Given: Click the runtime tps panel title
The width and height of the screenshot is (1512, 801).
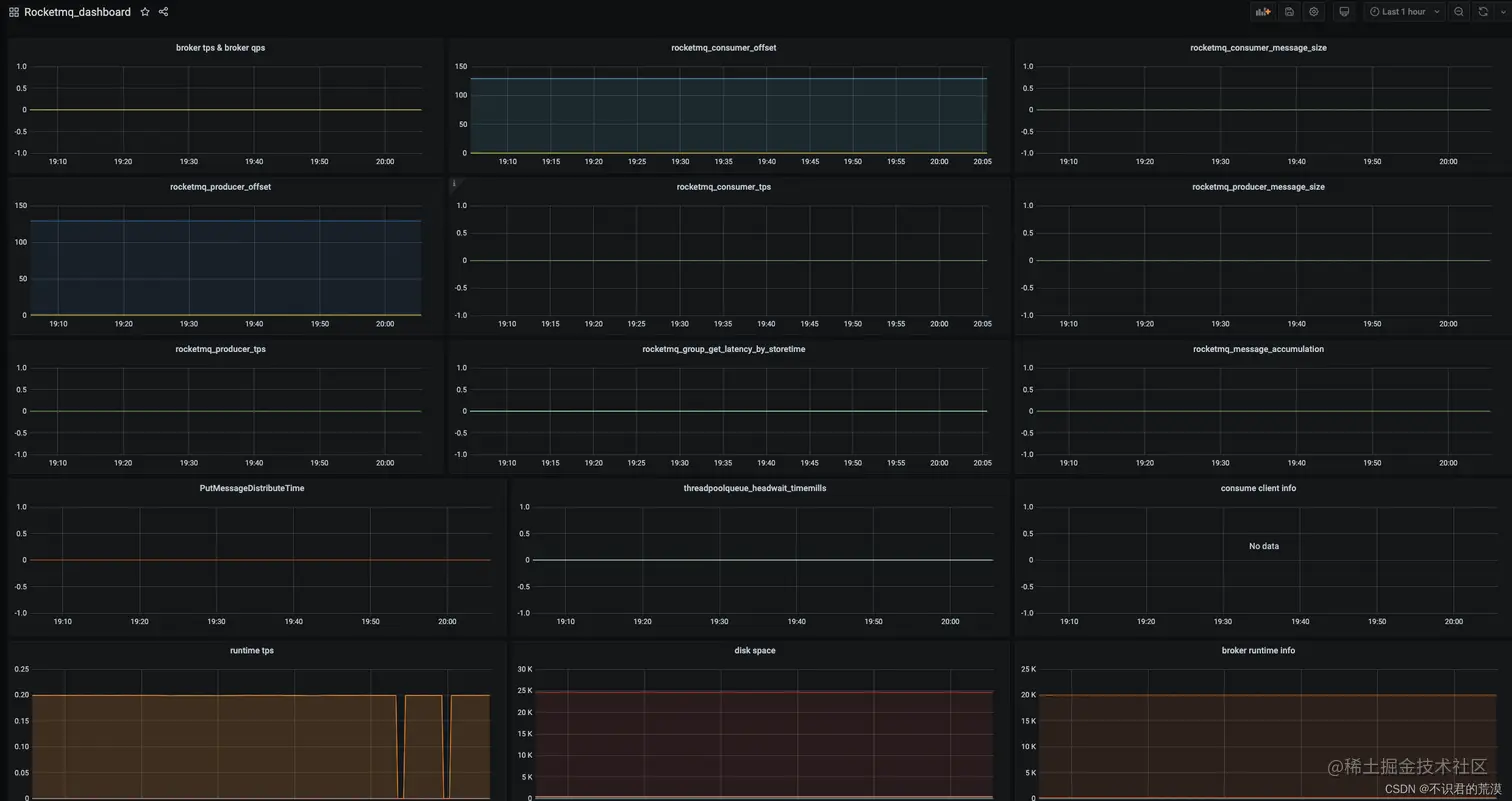Looking at the screenshot, I should pos(252,650).
